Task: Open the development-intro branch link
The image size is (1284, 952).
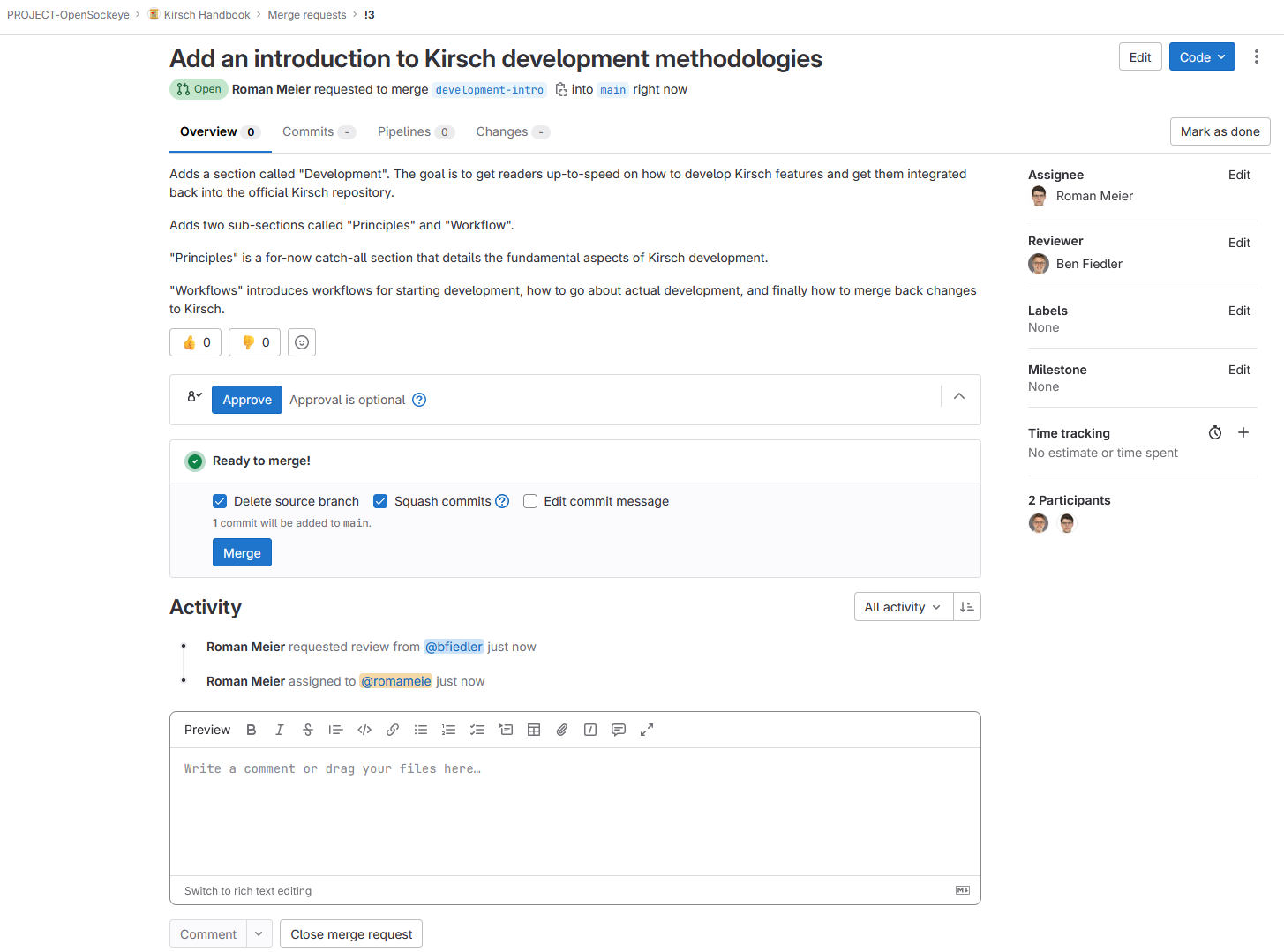Action: coord(490,89)
